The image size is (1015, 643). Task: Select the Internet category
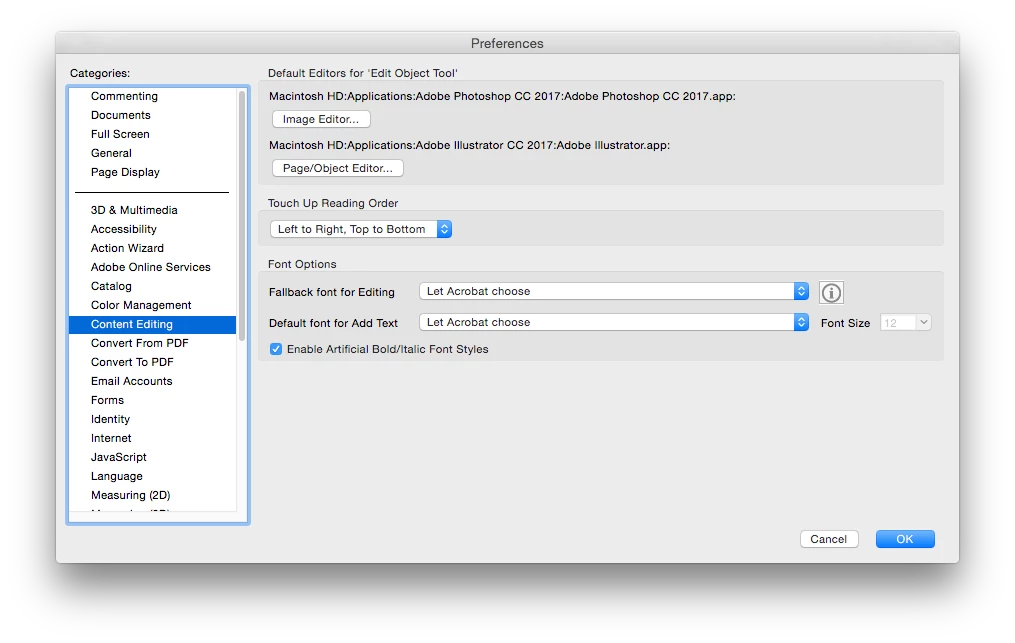(153, 438)
